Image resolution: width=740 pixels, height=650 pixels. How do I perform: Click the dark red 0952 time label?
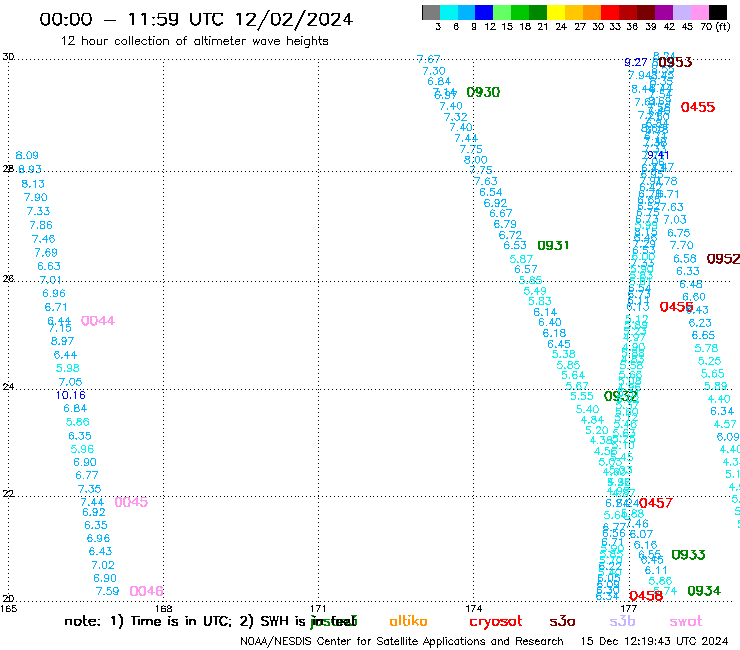point(723,259)
